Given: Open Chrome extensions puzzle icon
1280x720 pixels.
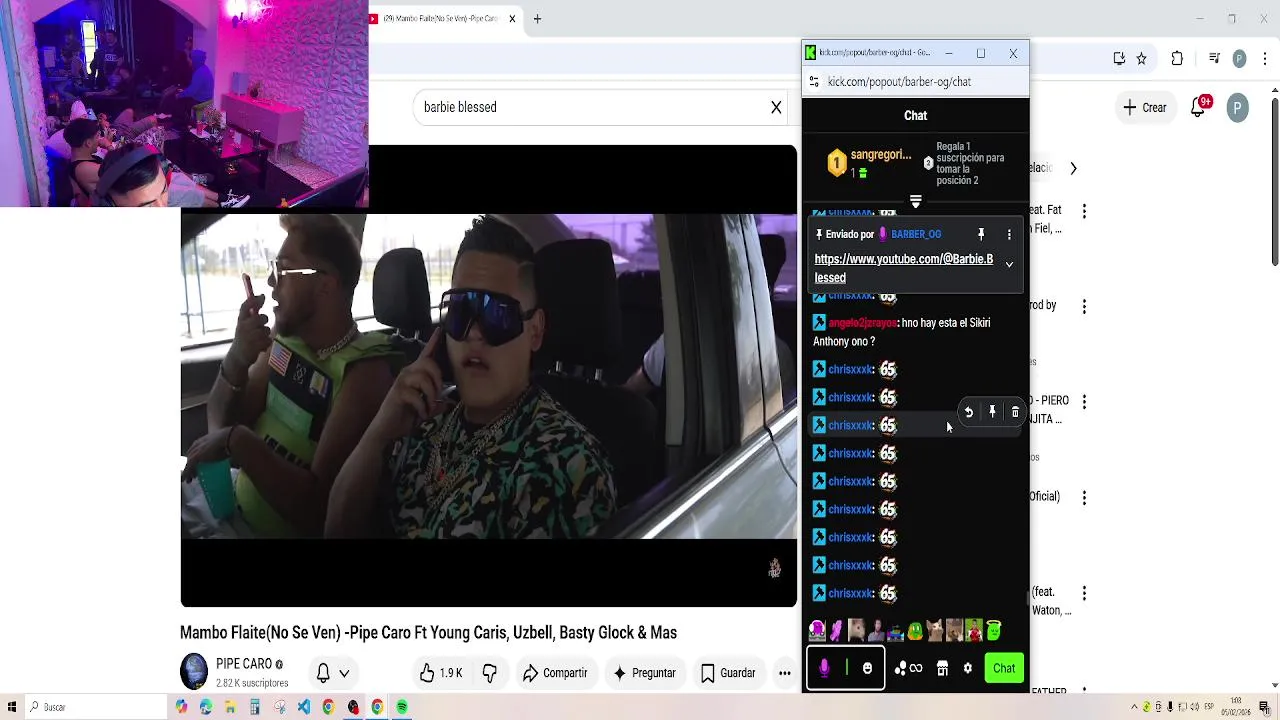Looking at the screenshot, I should [1177, 59].
